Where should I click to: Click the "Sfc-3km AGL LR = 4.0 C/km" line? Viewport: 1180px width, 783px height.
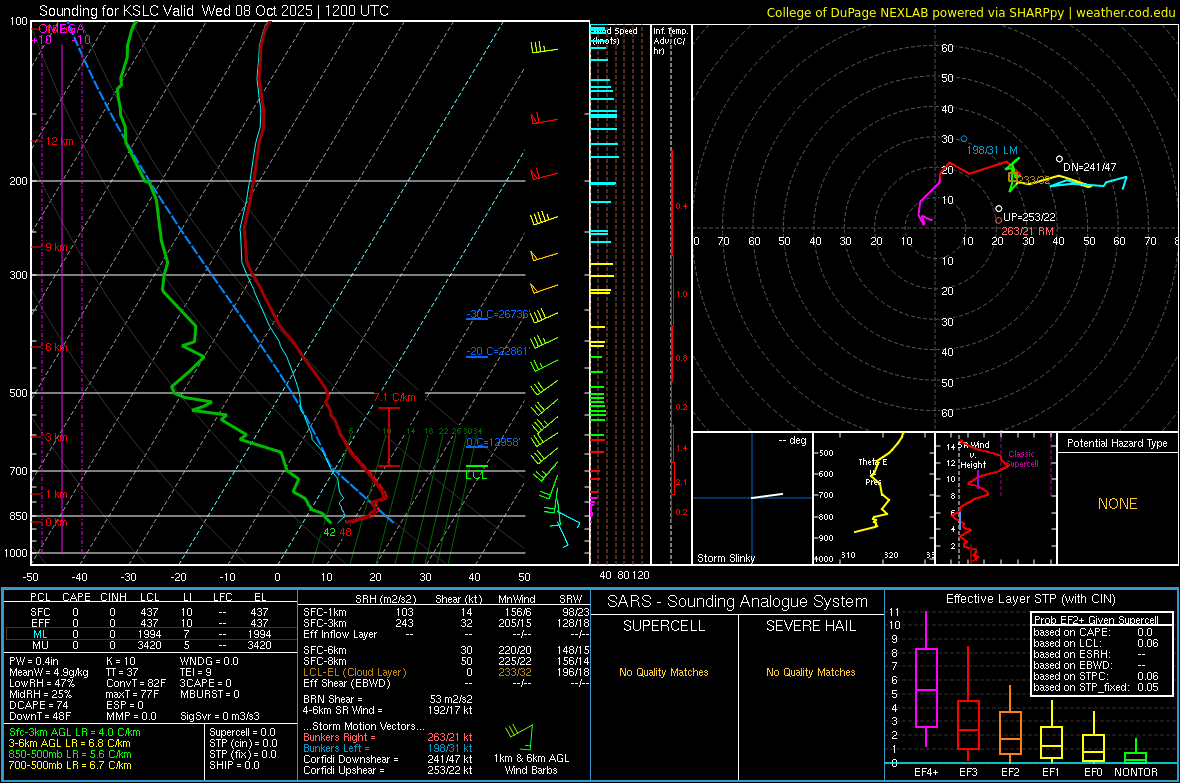(75, 733)
